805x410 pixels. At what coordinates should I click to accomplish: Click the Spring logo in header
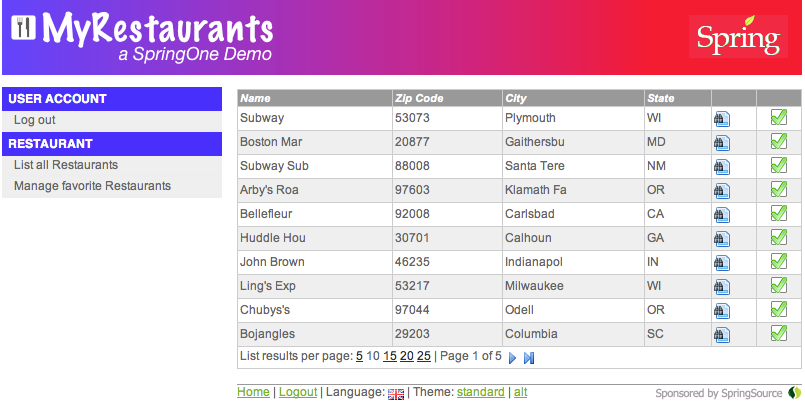[x=738, y=38]
